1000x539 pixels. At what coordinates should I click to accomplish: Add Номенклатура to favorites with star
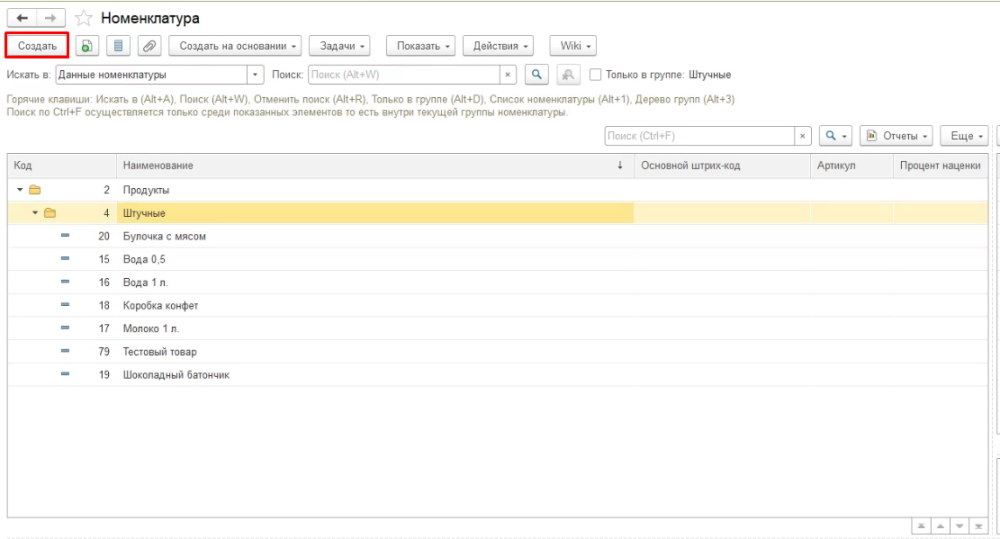84,18
